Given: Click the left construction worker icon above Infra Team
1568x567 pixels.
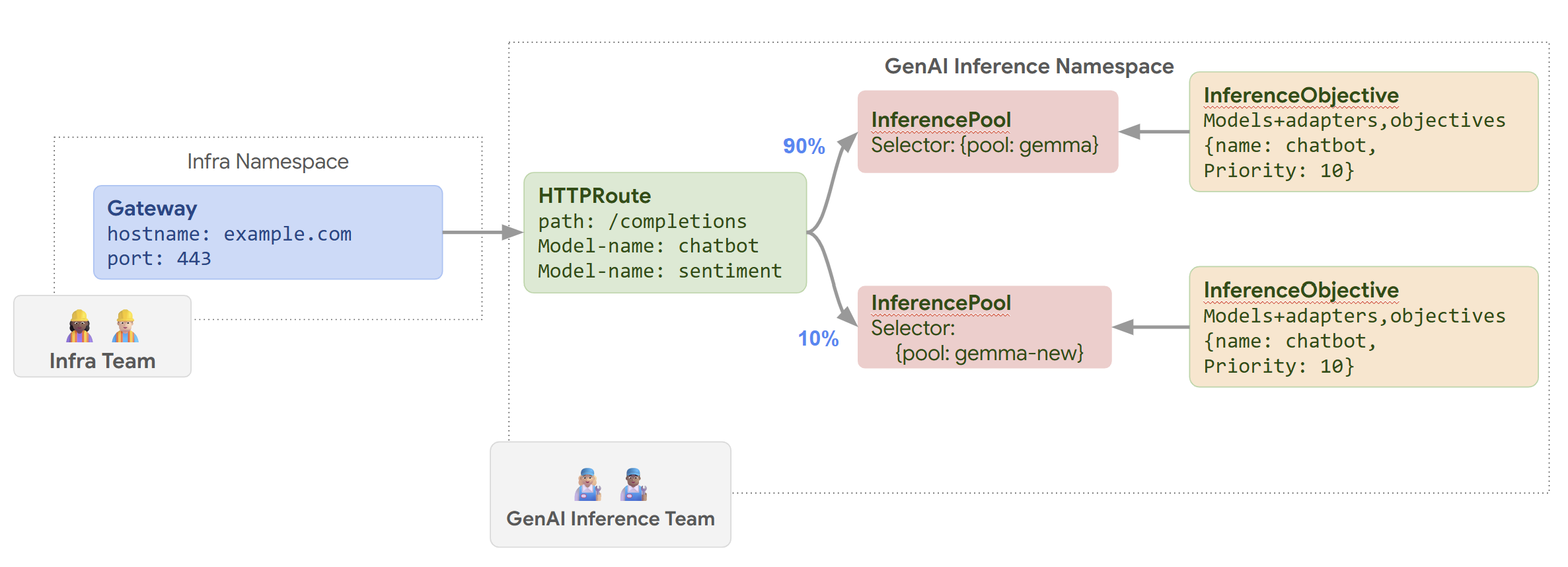Looking at the screenshot, I should [79, 326].
